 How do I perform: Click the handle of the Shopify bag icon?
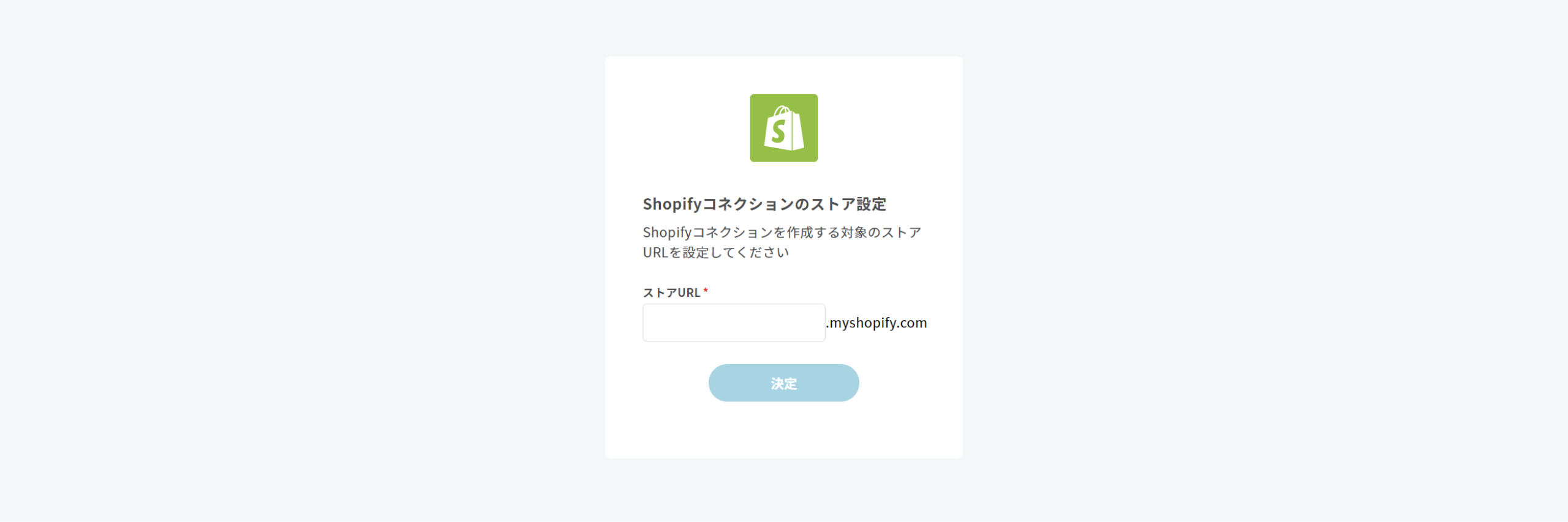point(782,111)
